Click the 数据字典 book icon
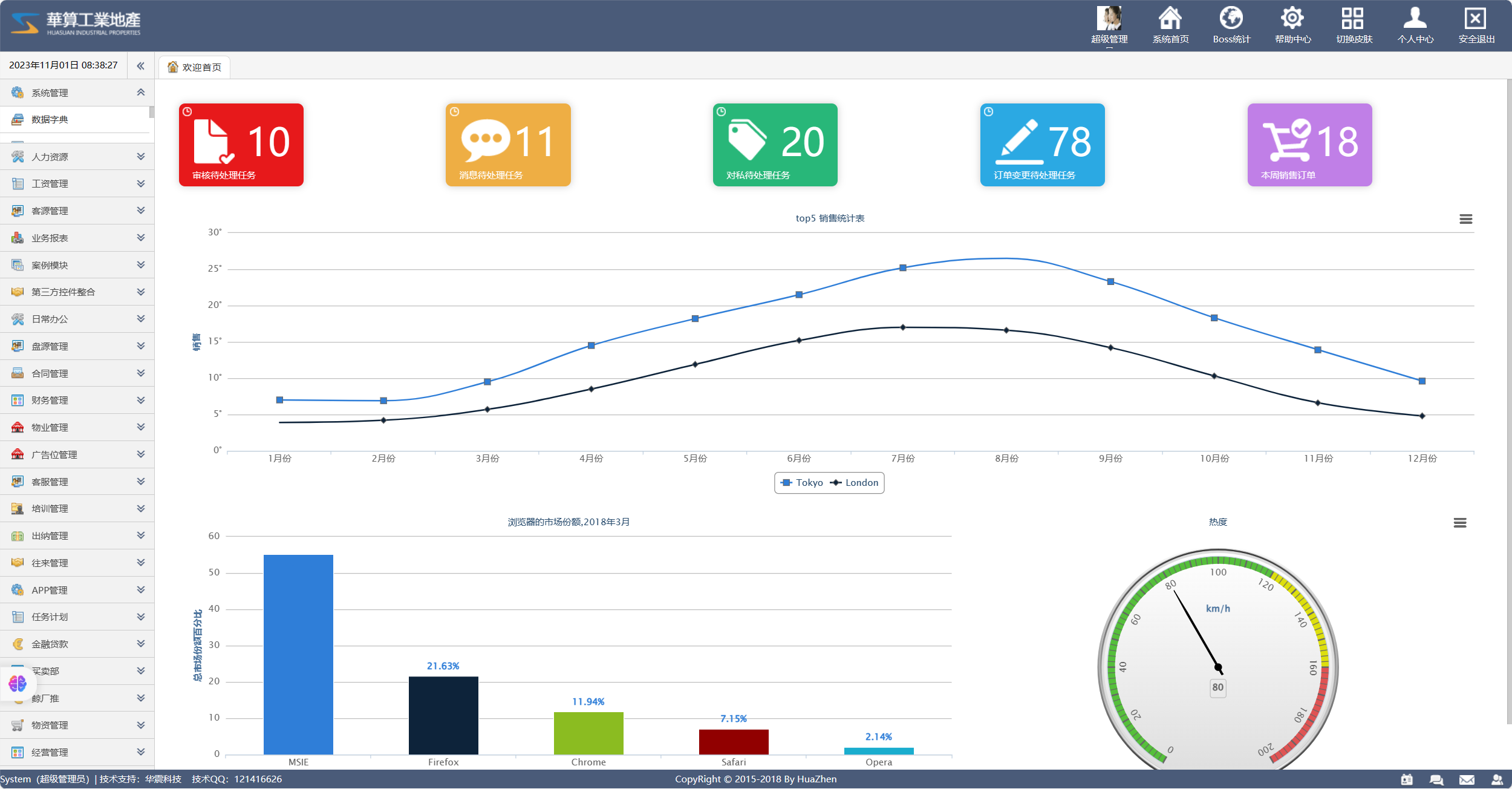 [x=18, y=120]
